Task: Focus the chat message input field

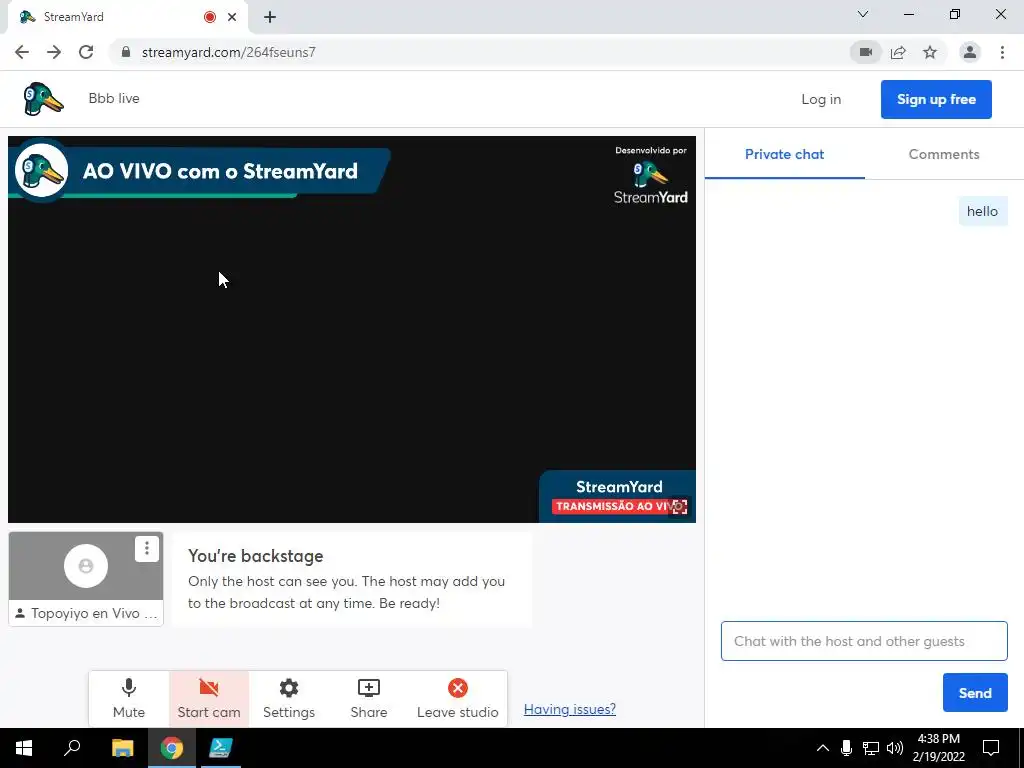Action: coord(864,641)
